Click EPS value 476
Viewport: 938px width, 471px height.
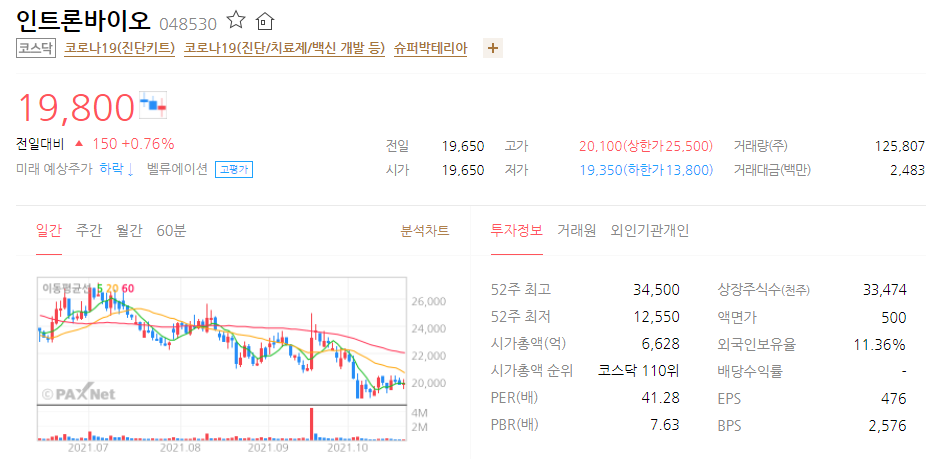(894, 399)
